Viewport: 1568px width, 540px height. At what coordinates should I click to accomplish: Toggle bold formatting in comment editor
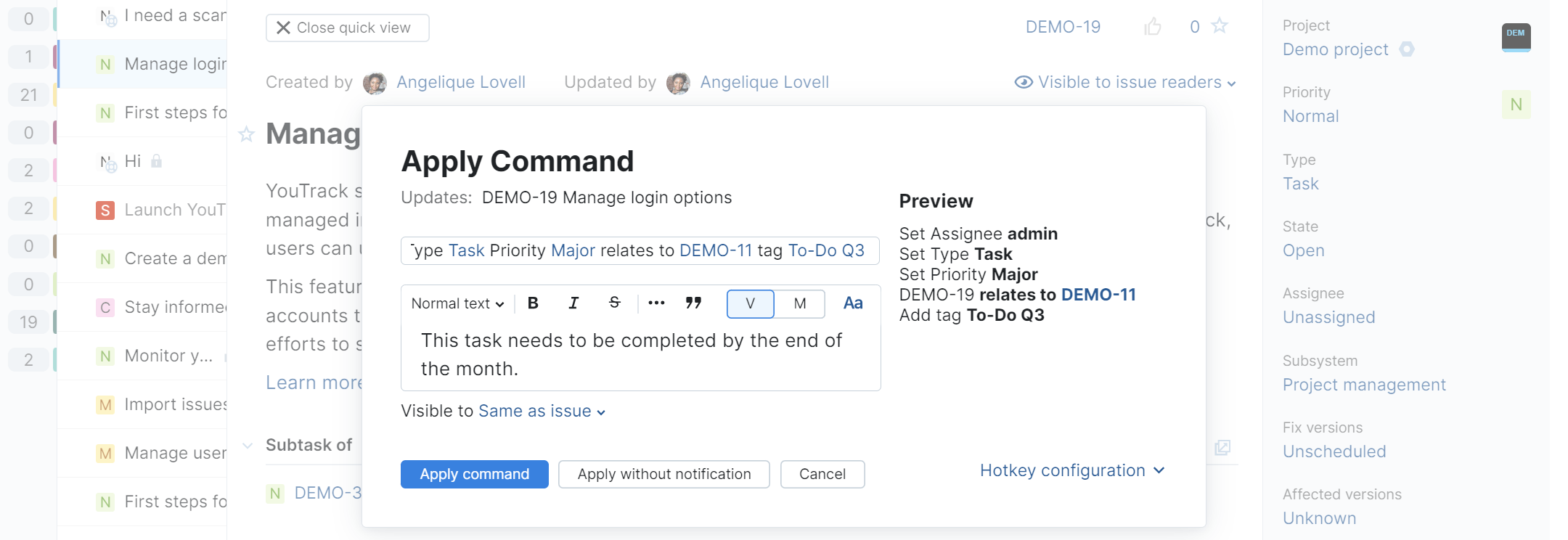pos(533,303)
